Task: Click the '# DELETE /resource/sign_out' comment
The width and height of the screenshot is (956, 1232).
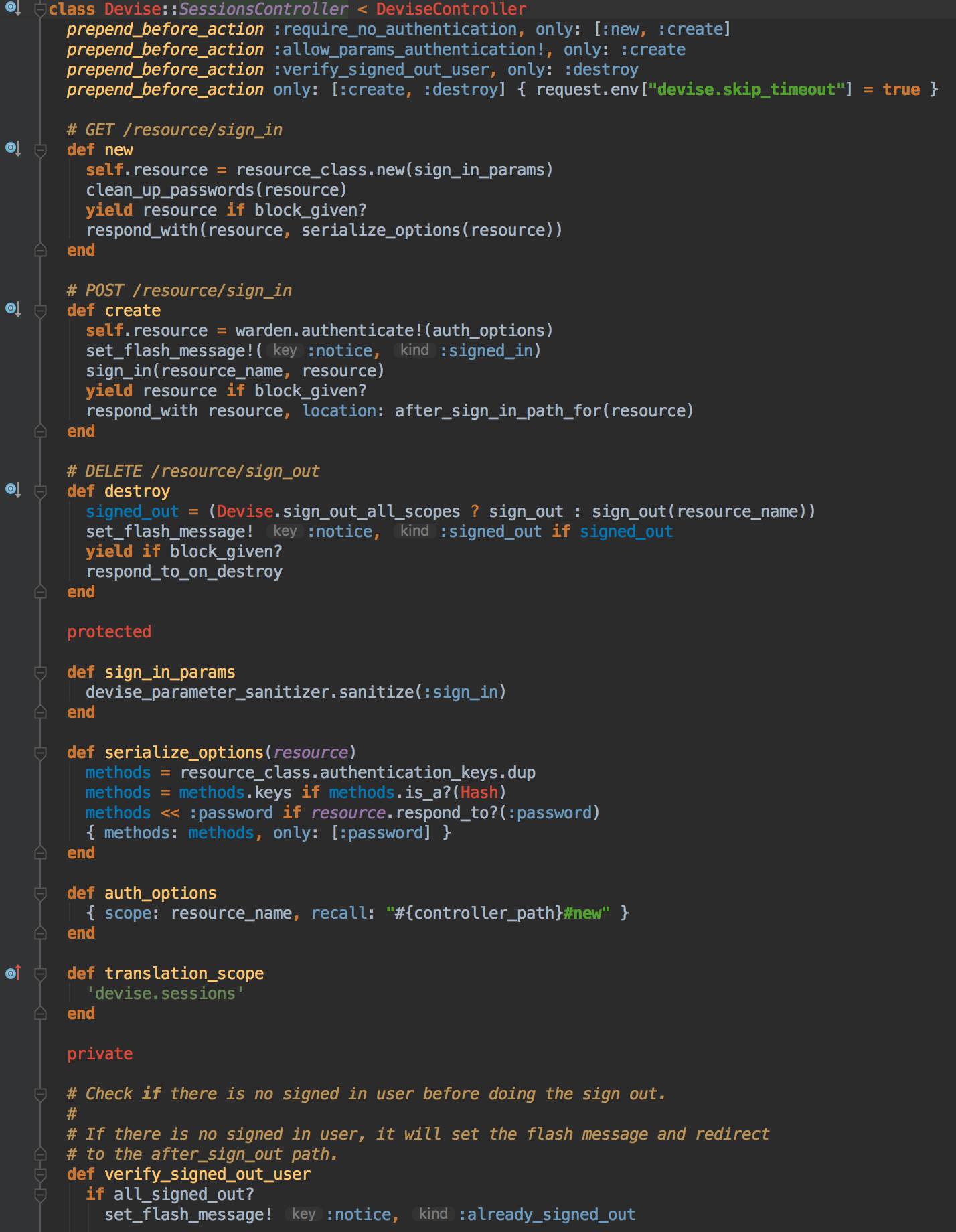Action: tap(193, 471)
